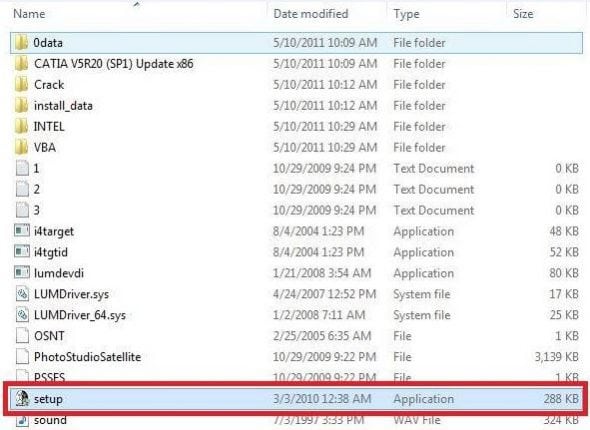Click "System file" in the LUMDriver.sys row
The width and height of the screenshot is (590, 430).
click(x=422, y=295)
